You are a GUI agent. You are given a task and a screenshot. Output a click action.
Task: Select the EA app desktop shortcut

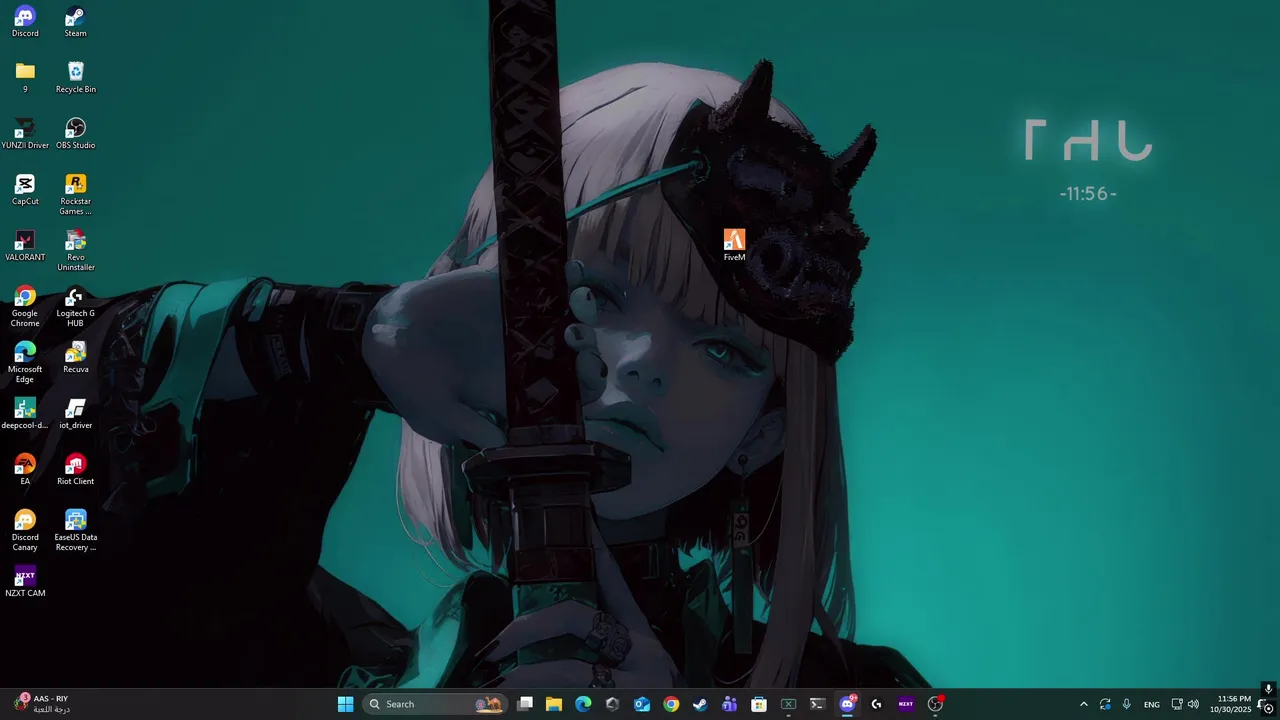25,470
